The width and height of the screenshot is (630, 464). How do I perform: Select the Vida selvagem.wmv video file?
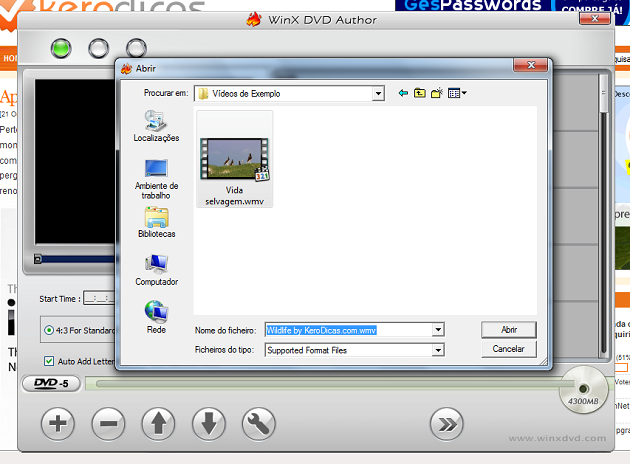click(235, 159)
